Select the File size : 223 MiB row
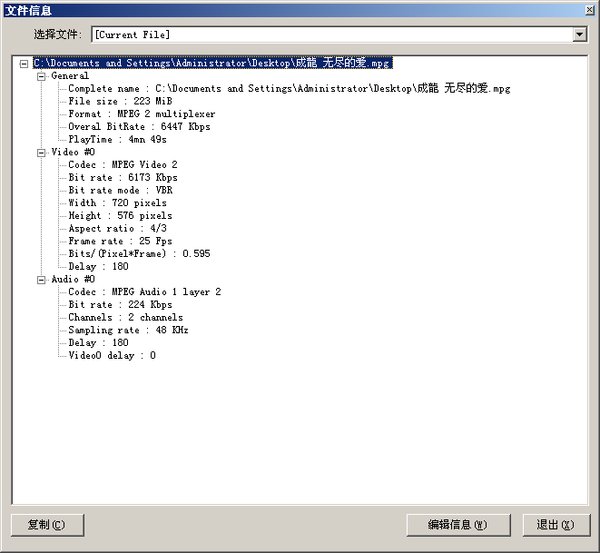Viewport: 600px width, 553px height. tap(120, 101)
